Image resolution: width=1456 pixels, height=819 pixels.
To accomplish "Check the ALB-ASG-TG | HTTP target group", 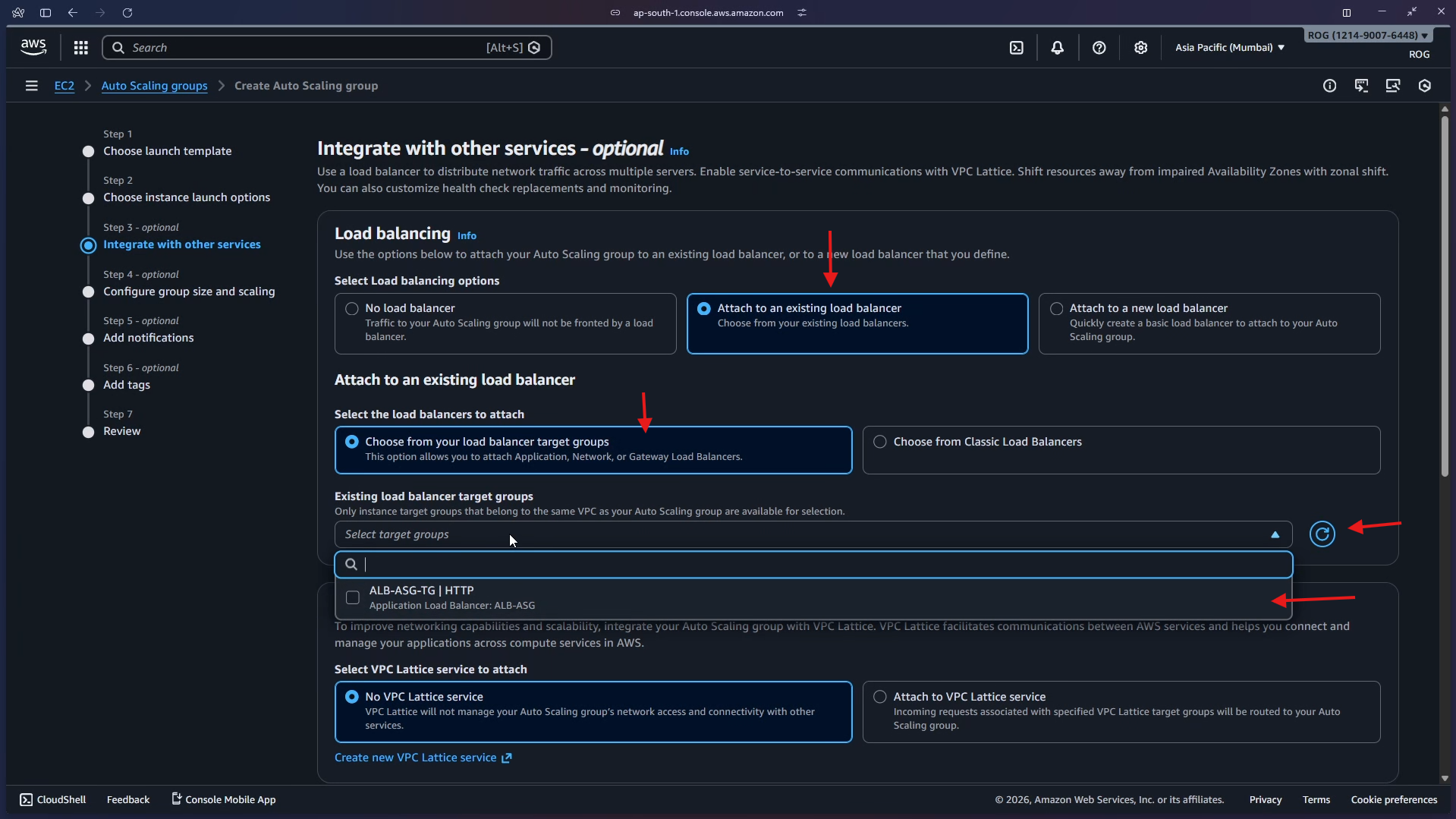I will point(351,597).
